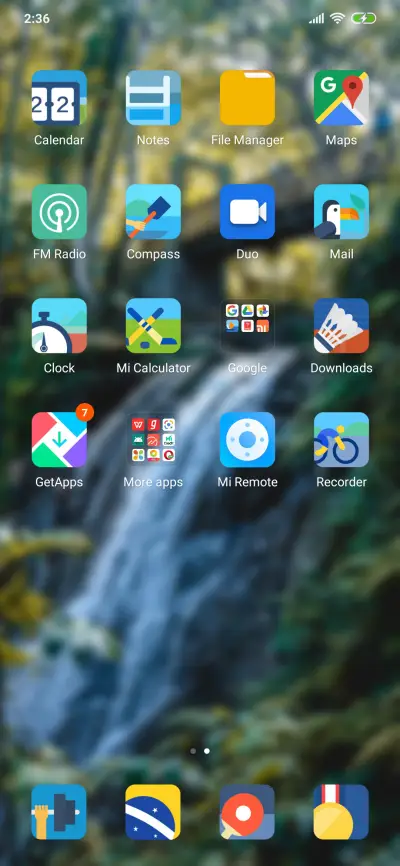Launch the Clock app
This screenshot has width=400, height=866.
pos(59,326)
